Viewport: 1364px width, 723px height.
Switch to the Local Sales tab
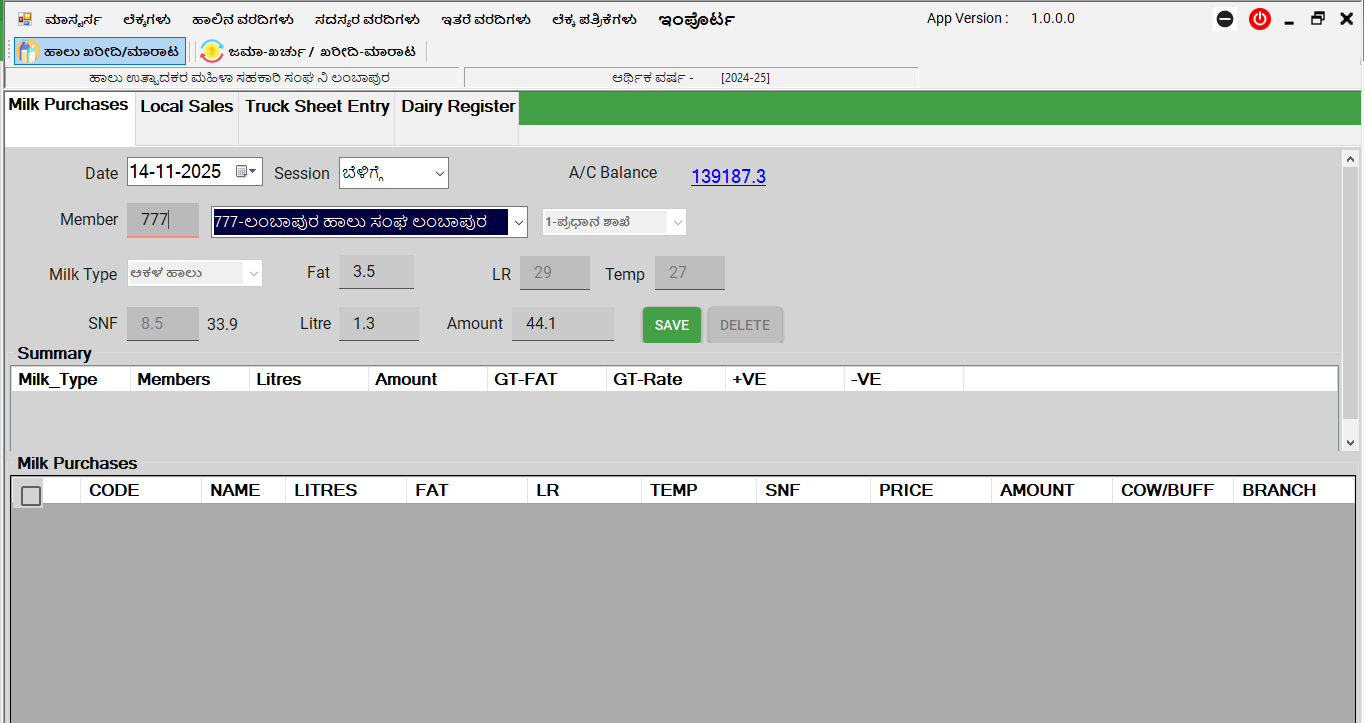(x=186, y=106)
